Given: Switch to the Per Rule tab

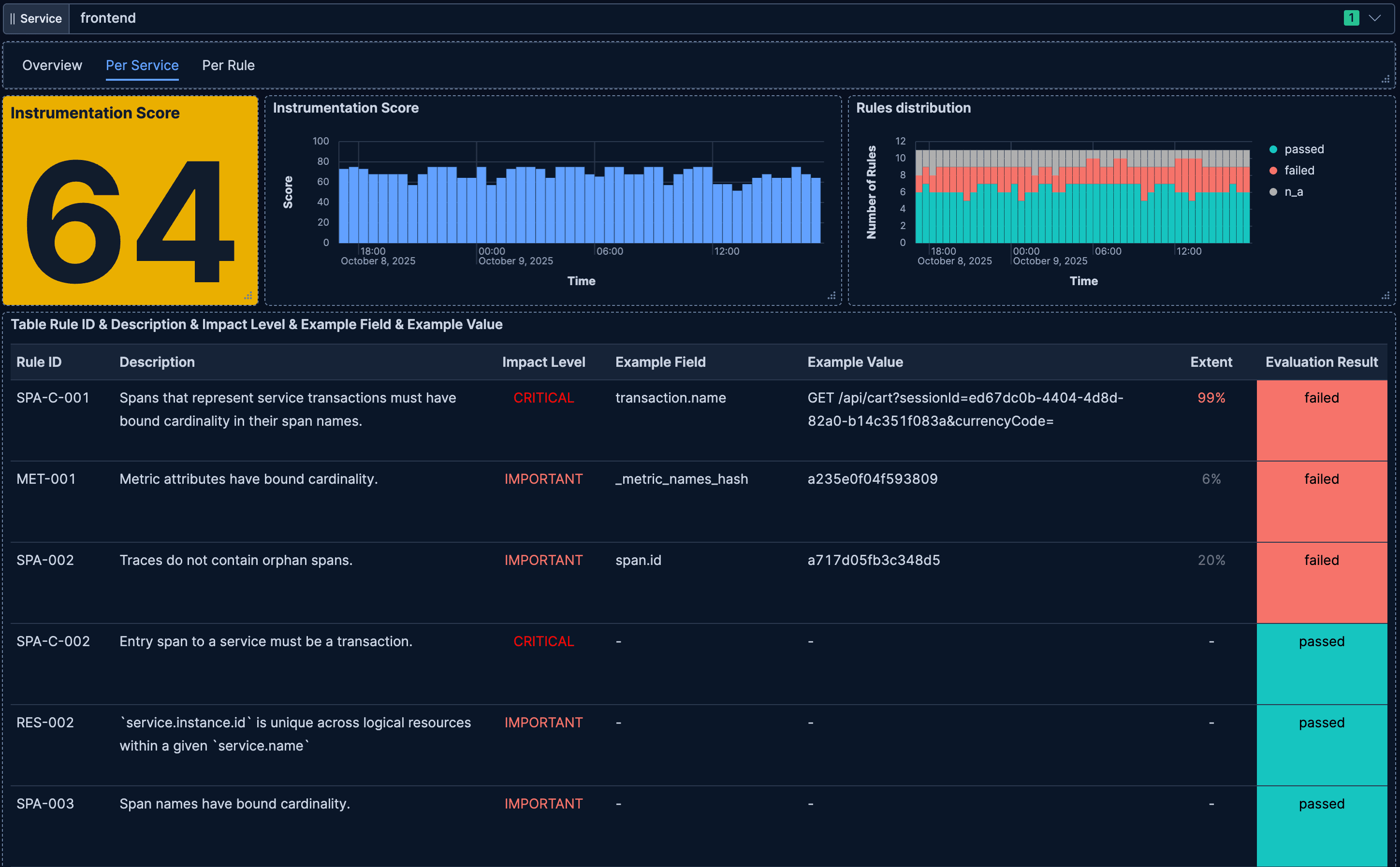Looking at the screenshot, I should (228, 65).
